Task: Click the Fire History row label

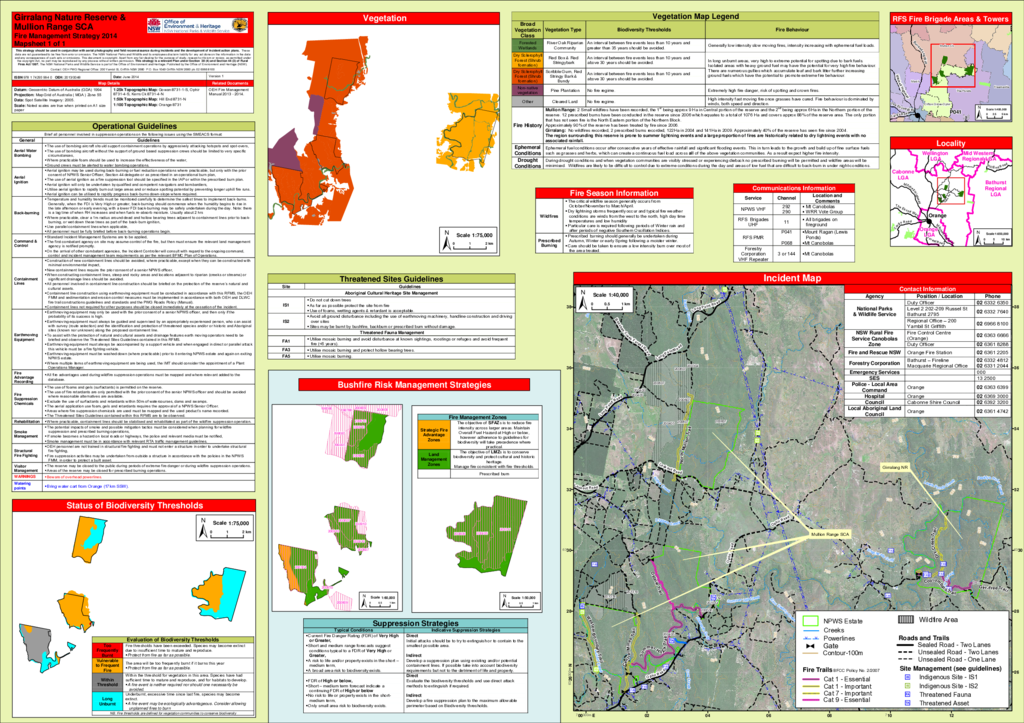Action: pos(527,125)
